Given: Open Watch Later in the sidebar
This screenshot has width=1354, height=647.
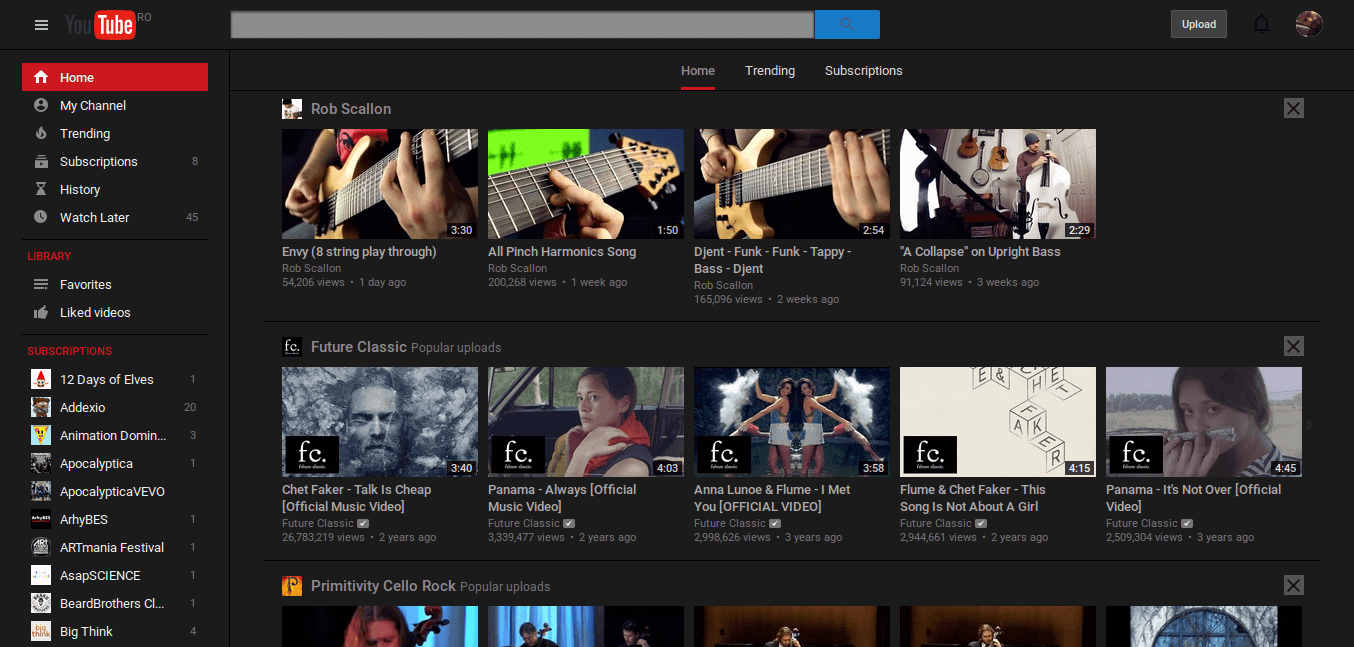Looking at the screenshot, I should click(x=94, y=217).
